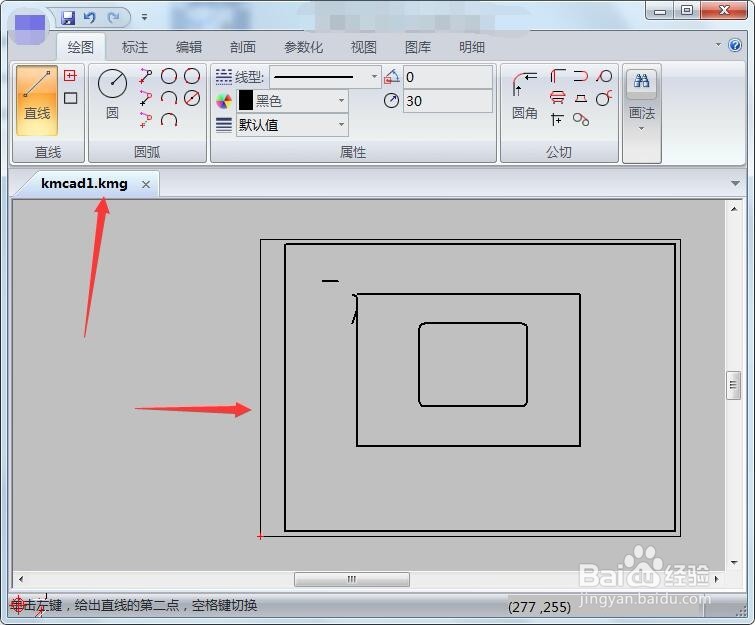Click the angle input field showing 0
This screenshot has width=755, height=625.
coord(447,77)
